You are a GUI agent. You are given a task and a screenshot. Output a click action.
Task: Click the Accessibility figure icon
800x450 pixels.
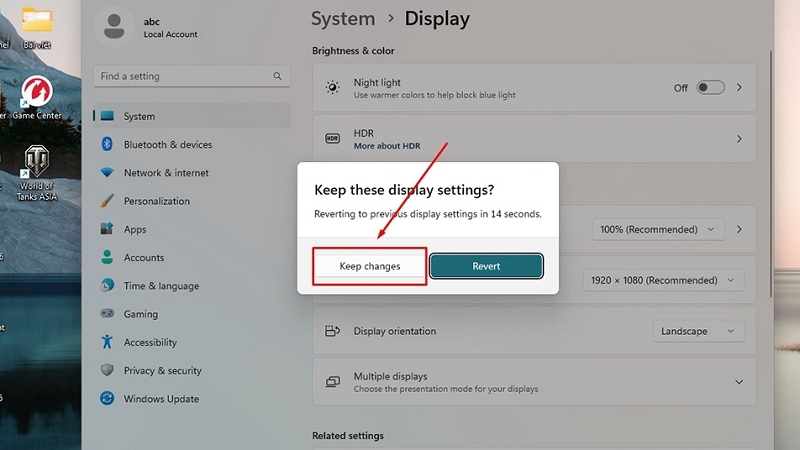[x=107, y=341]
